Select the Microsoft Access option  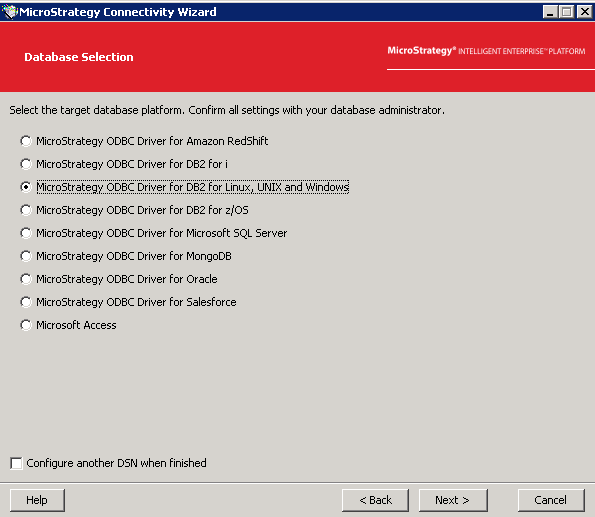pyautogui.click(x=68, y=325)
